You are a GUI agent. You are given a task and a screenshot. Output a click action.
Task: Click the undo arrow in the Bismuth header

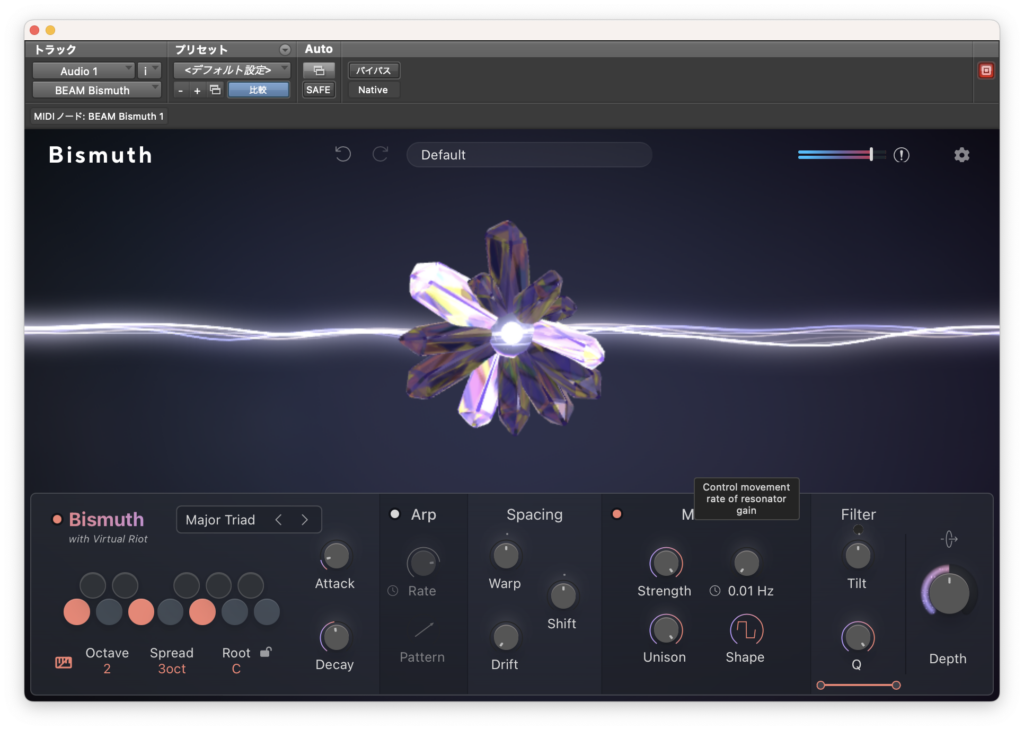[x=343, y=154]
